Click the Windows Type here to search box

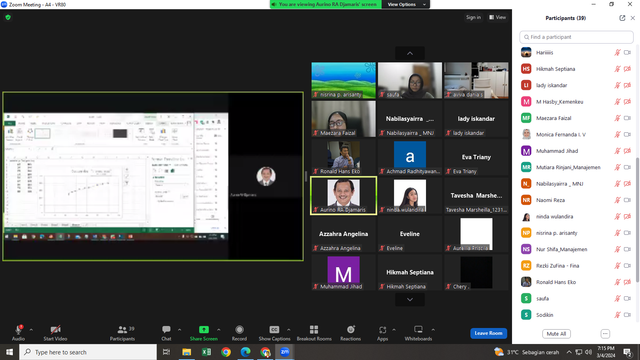(88, 352)
